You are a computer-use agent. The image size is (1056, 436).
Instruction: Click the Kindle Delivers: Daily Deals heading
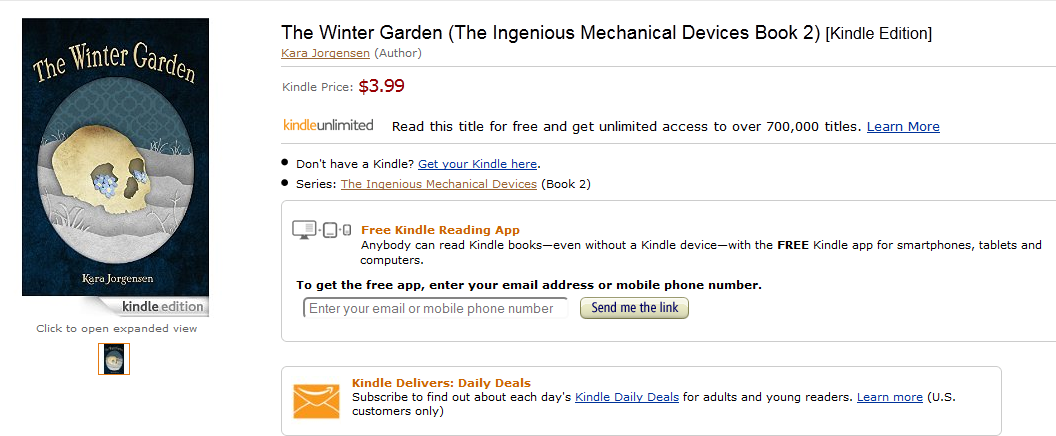tap(441, 383)
